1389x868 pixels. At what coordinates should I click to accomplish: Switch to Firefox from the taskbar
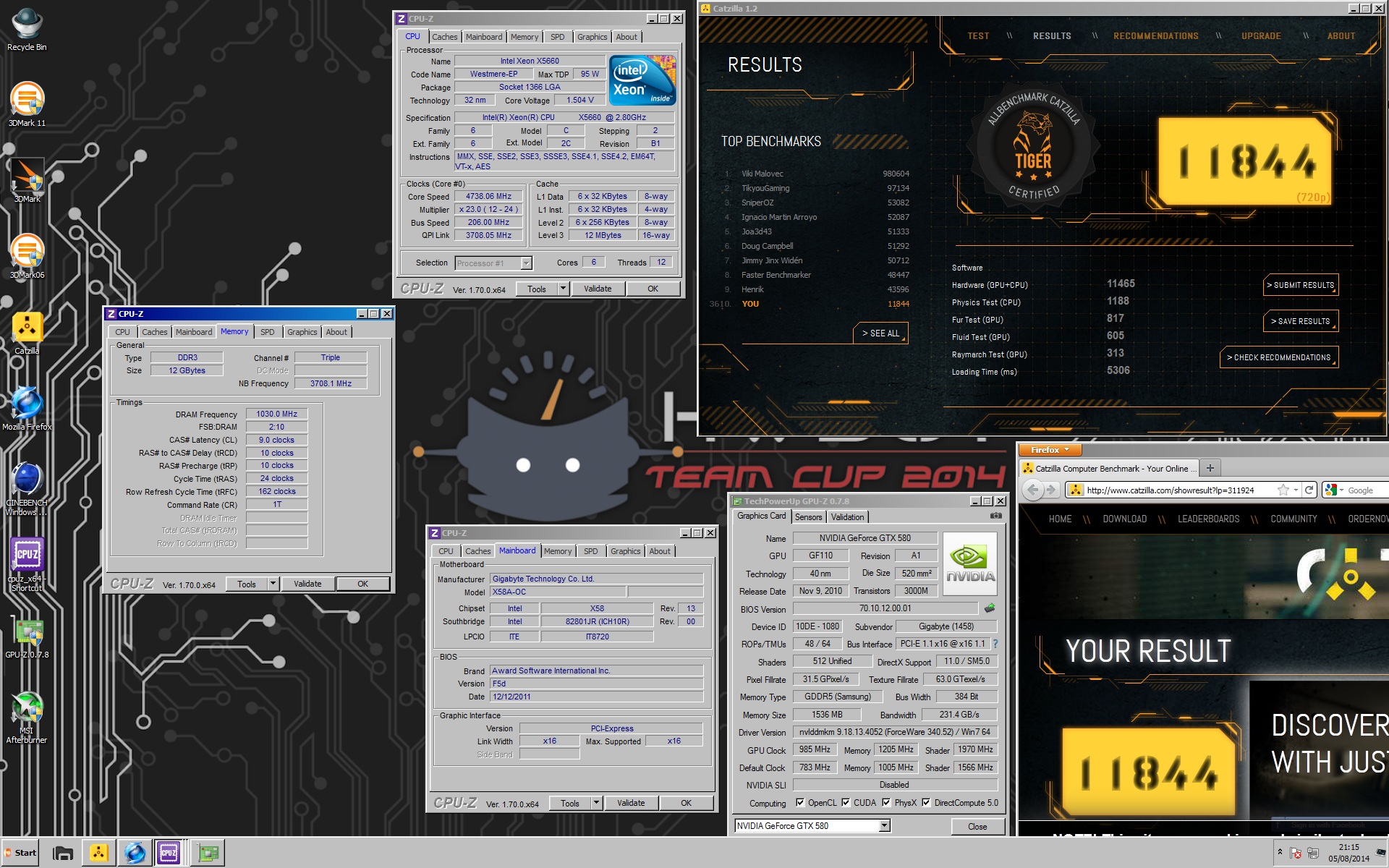click(135, 854)
